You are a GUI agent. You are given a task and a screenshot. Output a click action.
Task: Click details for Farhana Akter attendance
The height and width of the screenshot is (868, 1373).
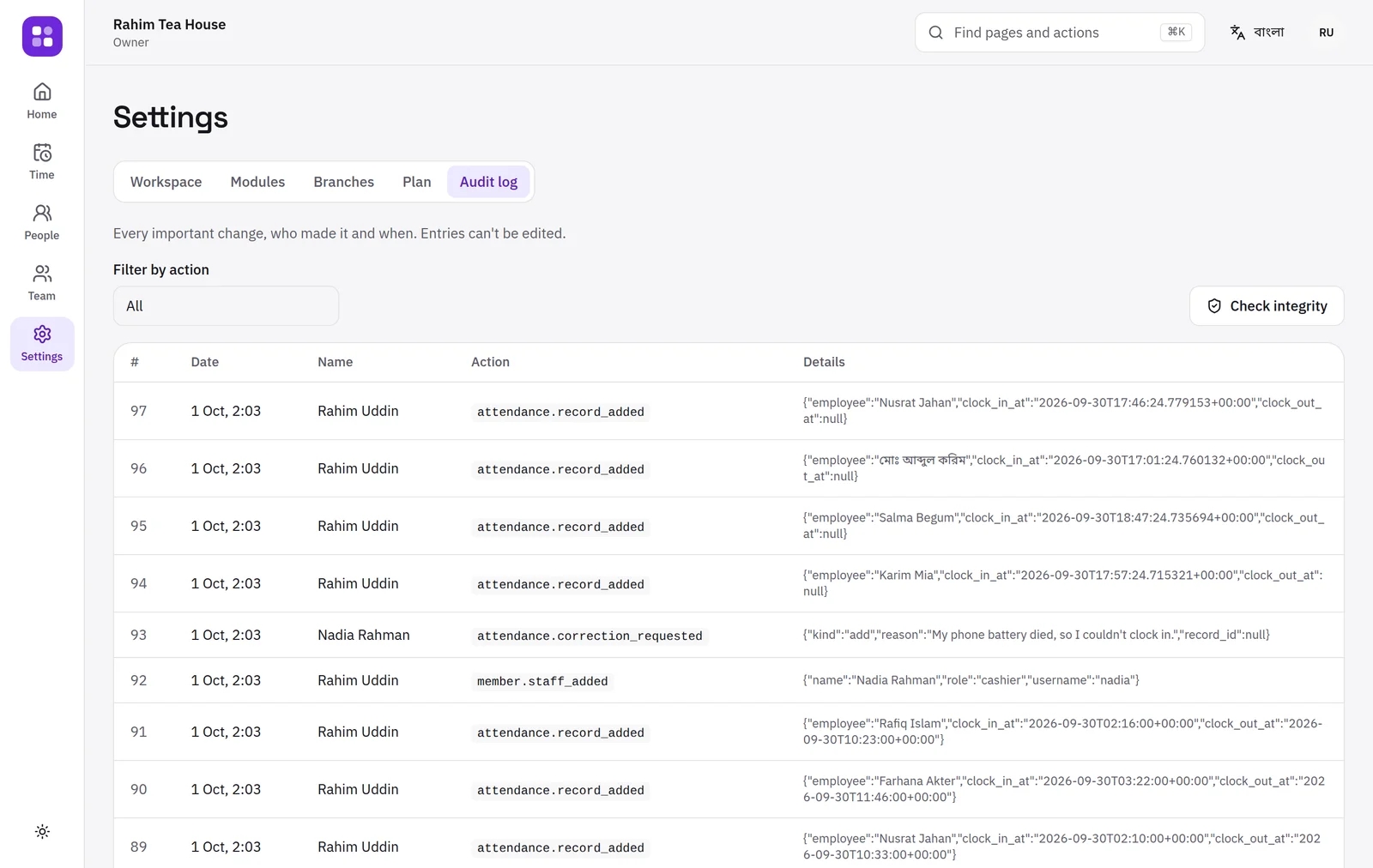[1064, 789]
